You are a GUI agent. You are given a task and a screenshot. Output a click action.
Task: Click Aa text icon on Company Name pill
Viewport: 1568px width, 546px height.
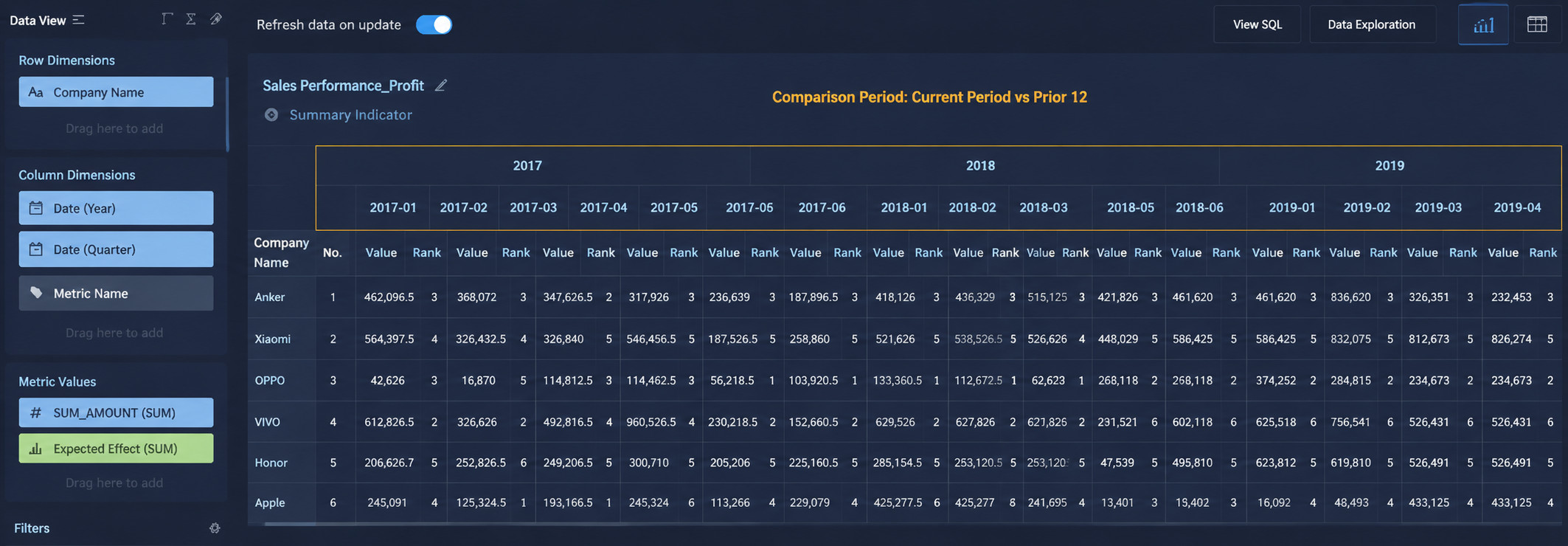click(35, 92)
